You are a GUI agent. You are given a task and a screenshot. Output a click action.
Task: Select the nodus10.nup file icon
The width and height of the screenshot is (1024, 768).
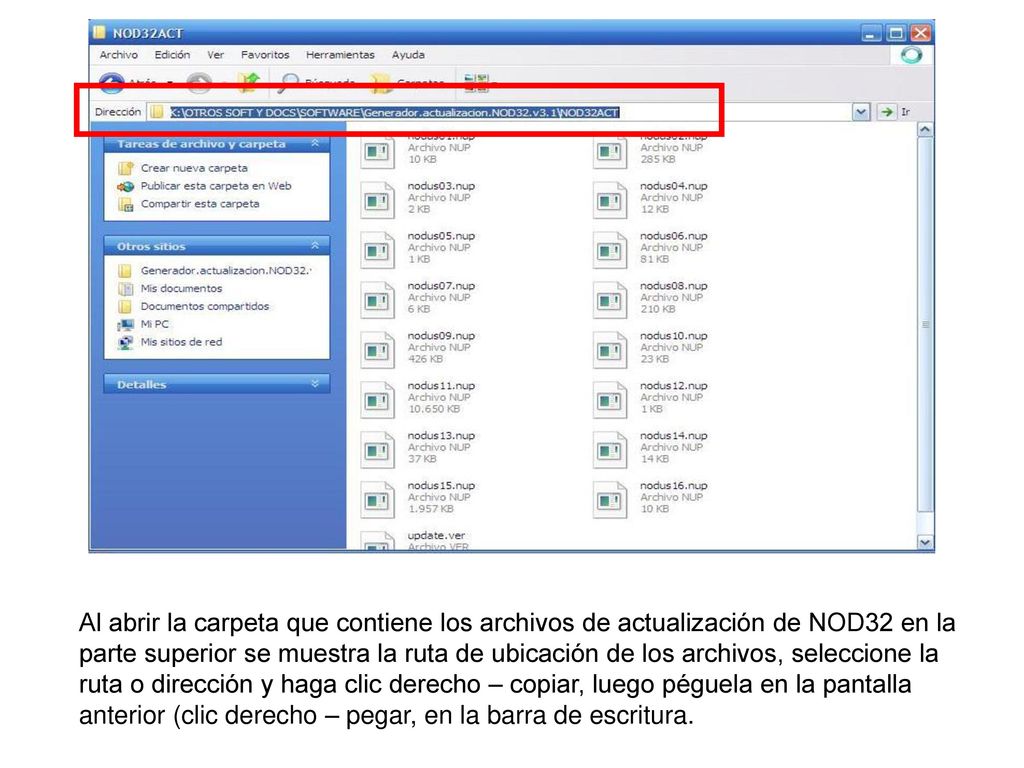click(x=610, y=350)
